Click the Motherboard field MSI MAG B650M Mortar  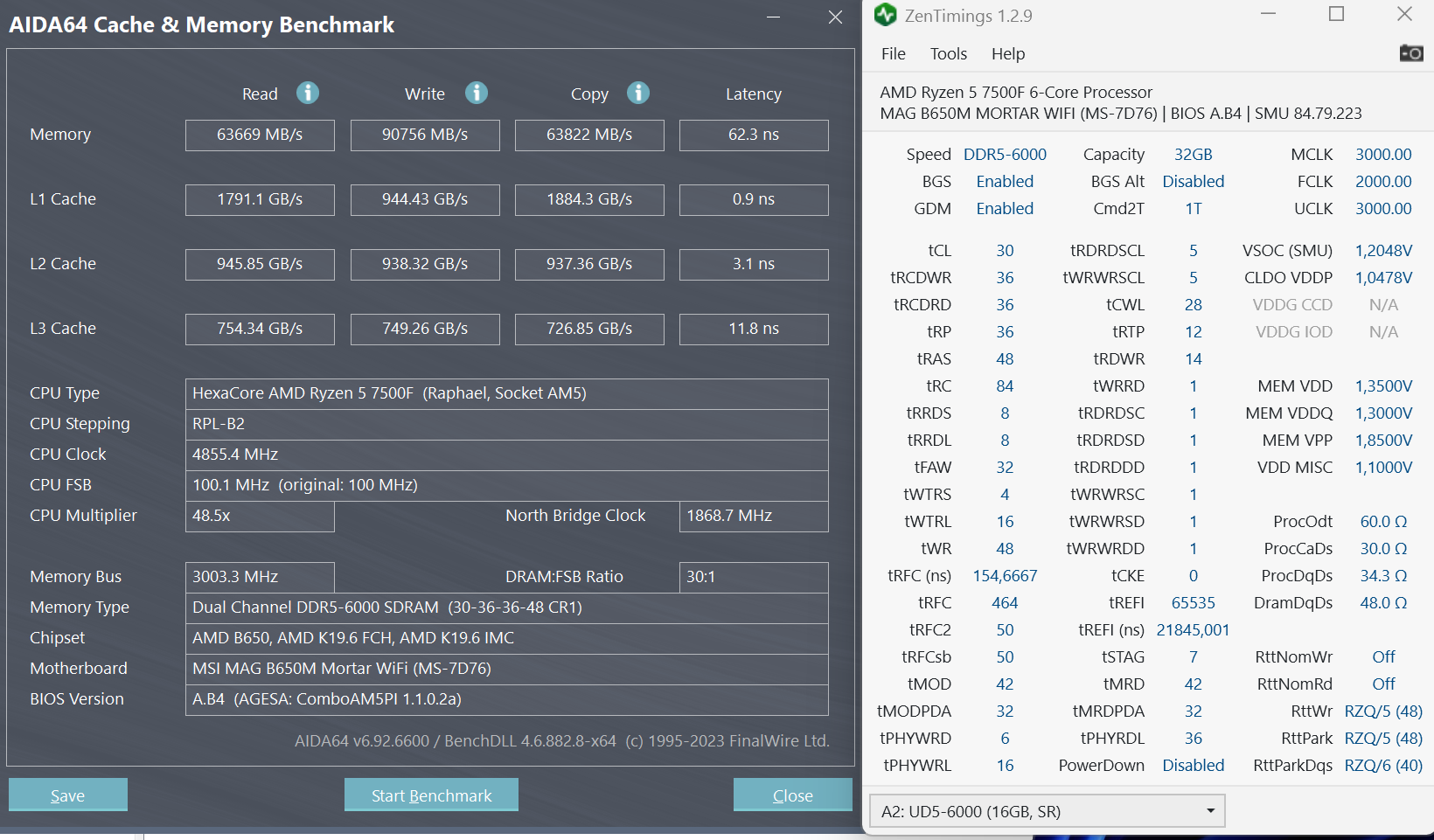(x=507, y=670)
